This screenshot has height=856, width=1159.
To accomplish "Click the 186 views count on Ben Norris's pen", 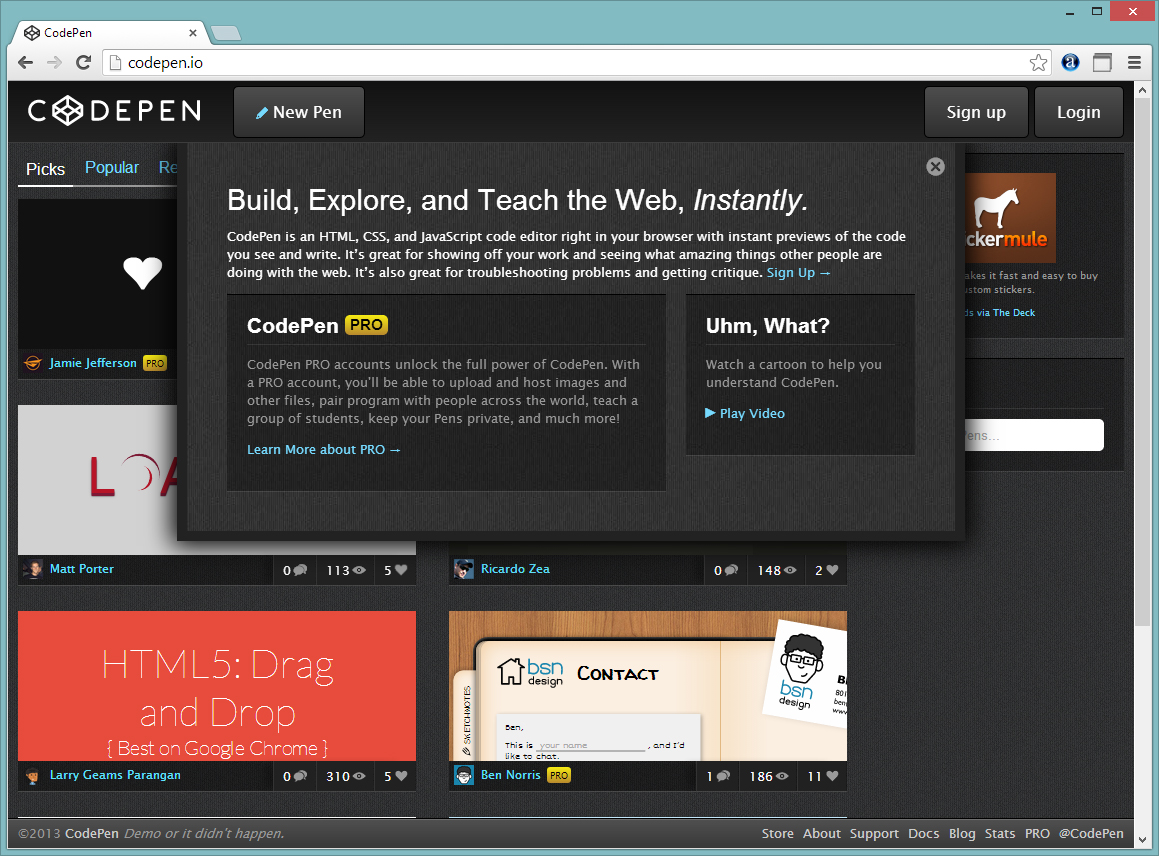I will [769, 776].
